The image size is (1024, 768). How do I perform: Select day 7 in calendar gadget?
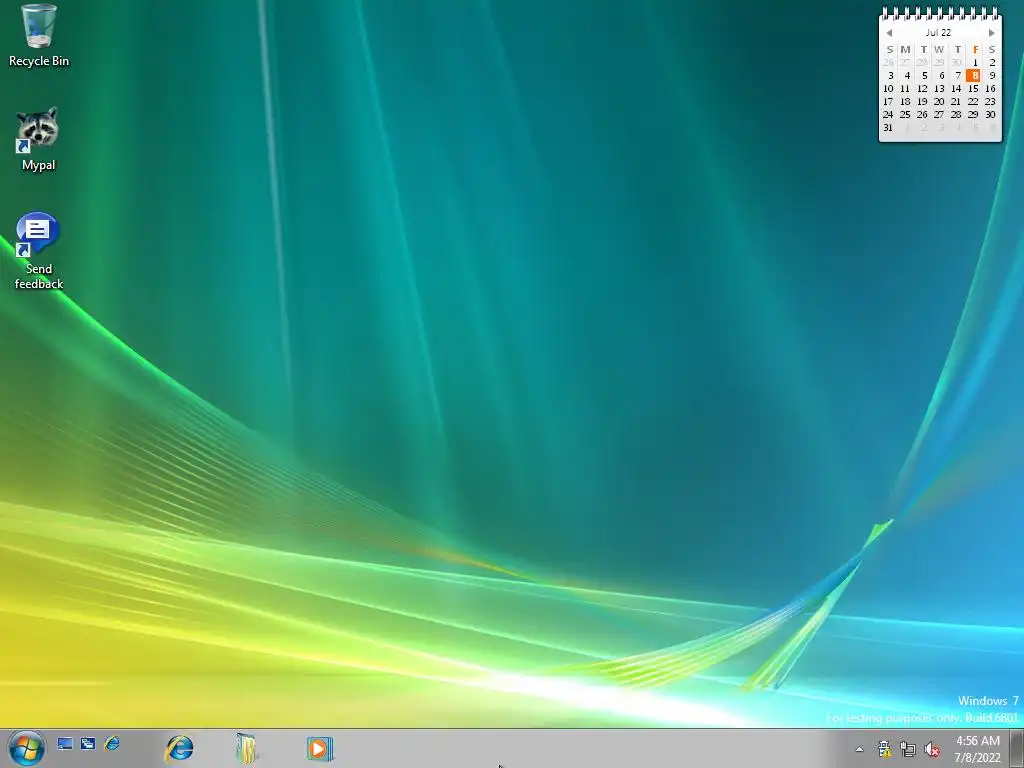pyautogui.click(x=958, y=76)
